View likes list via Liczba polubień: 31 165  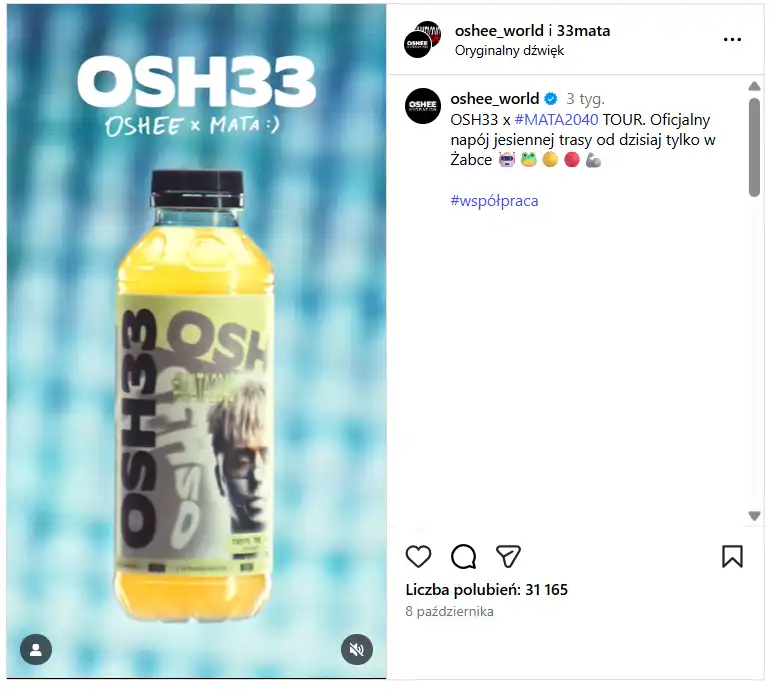(487, 590)
